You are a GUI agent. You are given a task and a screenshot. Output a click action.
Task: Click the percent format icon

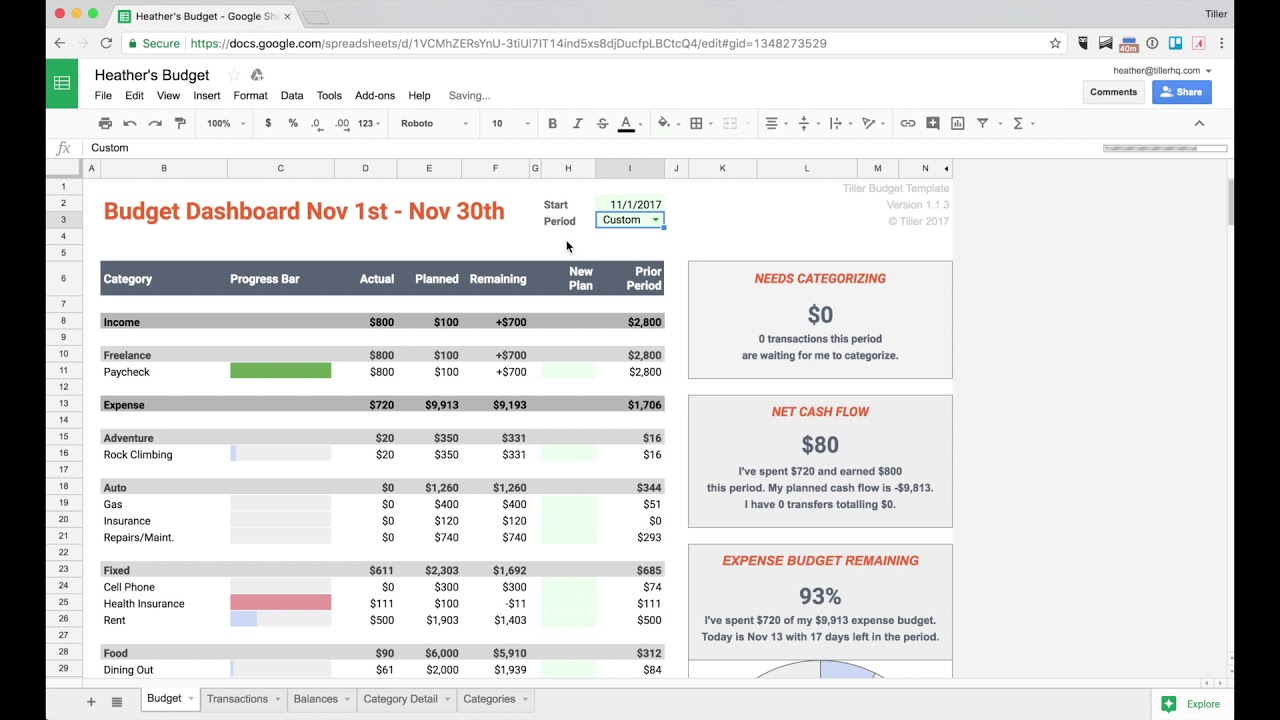[291, 123]
